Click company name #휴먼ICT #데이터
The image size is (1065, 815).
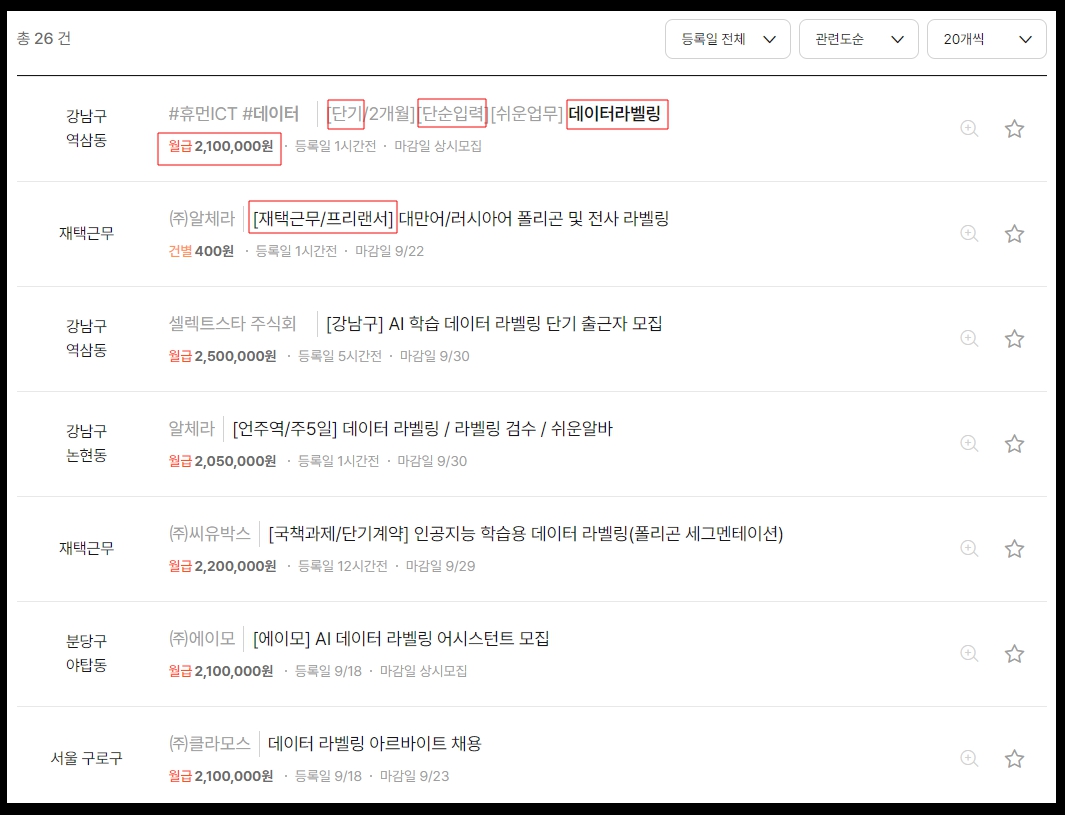point(234,113)
